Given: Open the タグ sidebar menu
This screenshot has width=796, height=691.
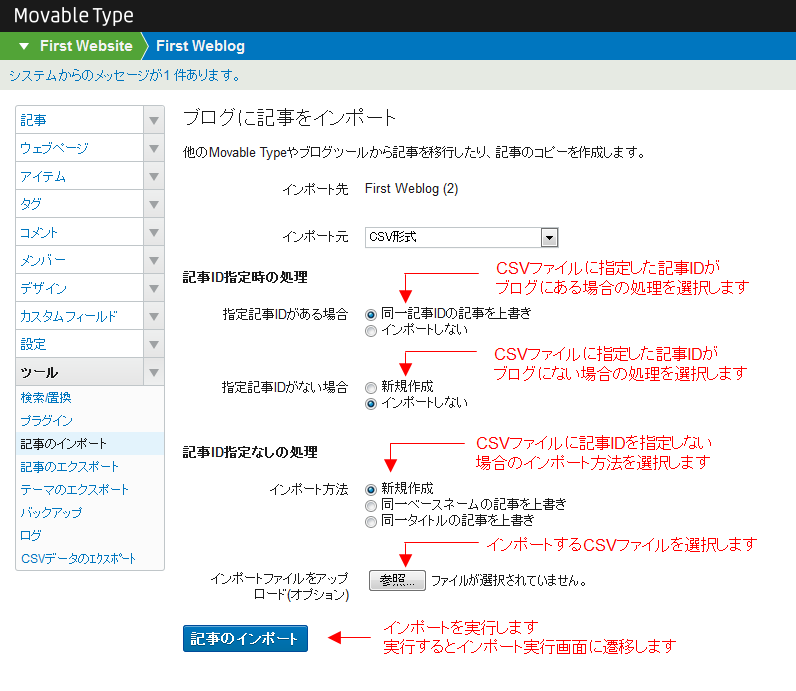Looking at the screenshot, I should click(80, 204).
